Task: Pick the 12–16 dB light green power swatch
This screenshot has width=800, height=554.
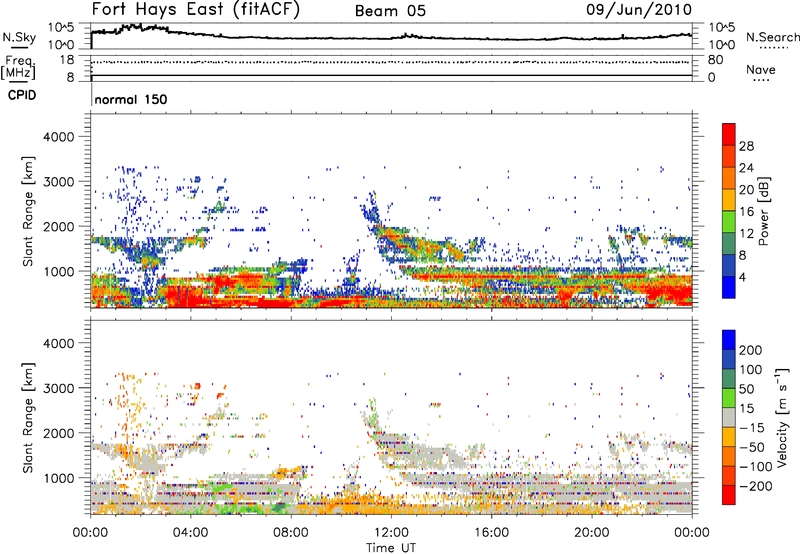Action: tap(729, 222)
